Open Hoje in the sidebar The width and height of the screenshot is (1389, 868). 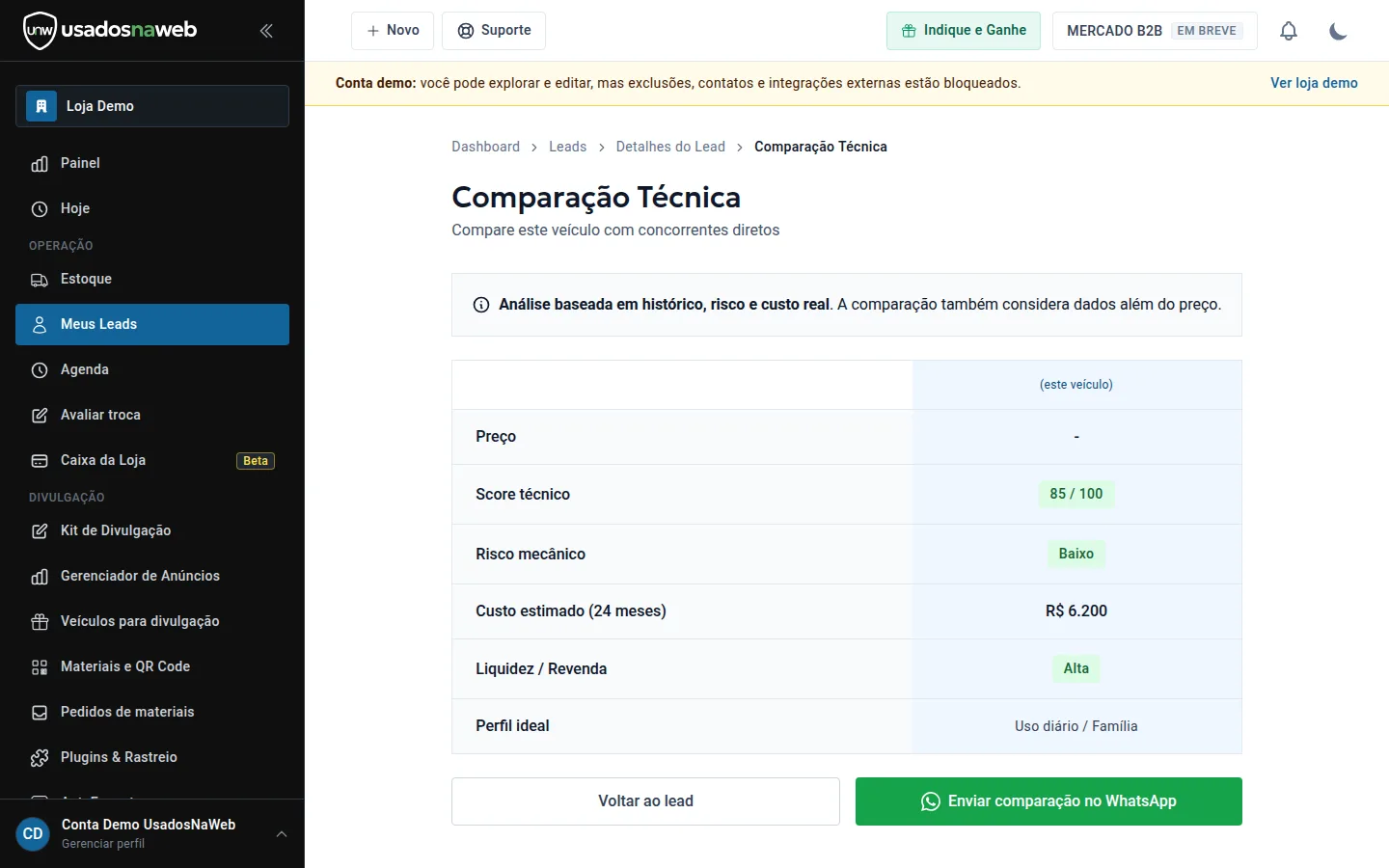point(152,208)
